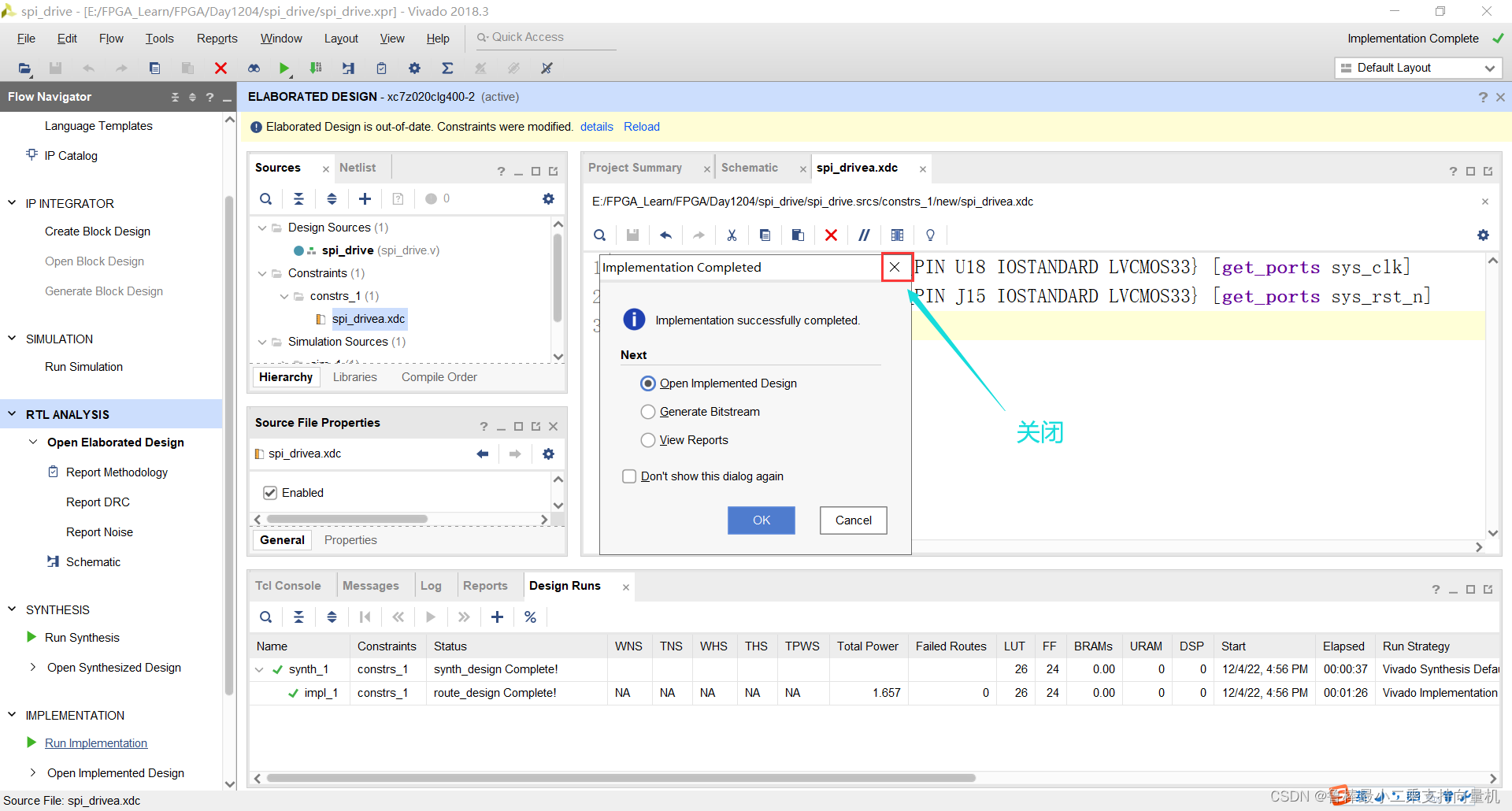This screenshot has width=1512, height=811.
Task: Click the undo arrow in XDC editor toolbar
Action: (x=665, y=235)
